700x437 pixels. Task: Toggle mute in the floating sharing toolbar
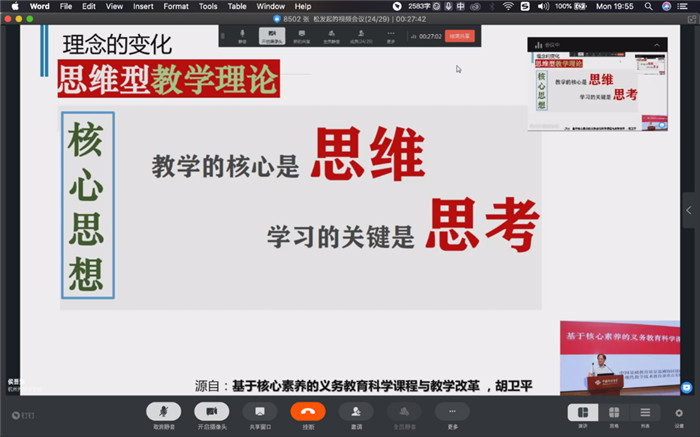coord(242,36)
